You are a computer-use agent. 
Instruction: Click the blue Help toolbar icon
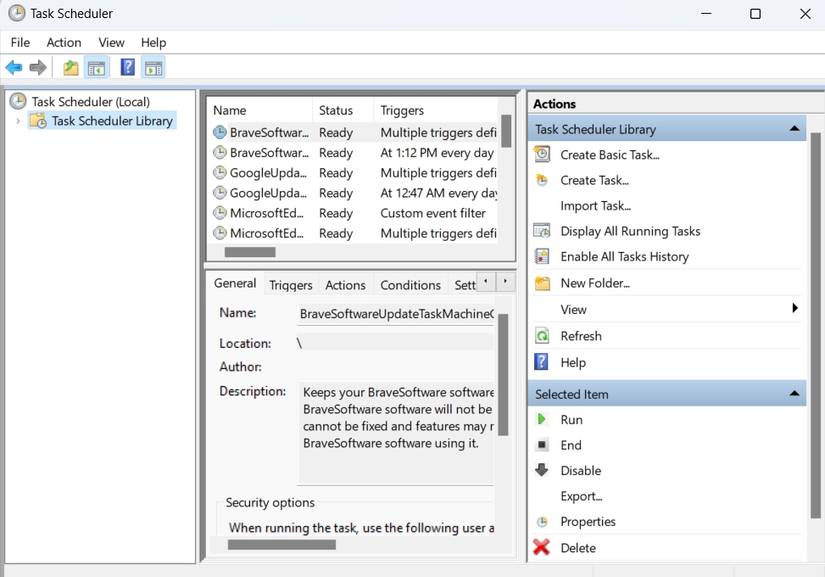tap(127, 68)
